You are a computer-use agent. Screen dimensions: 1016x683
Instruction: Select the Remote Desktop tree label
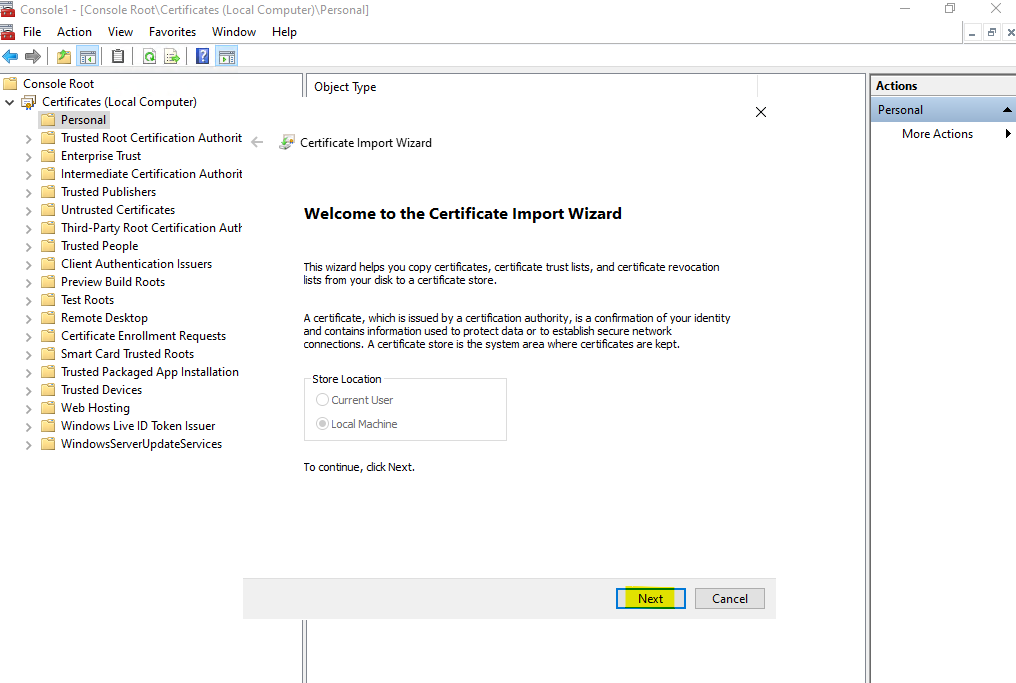pyautogui.click(x=104, y=318)
